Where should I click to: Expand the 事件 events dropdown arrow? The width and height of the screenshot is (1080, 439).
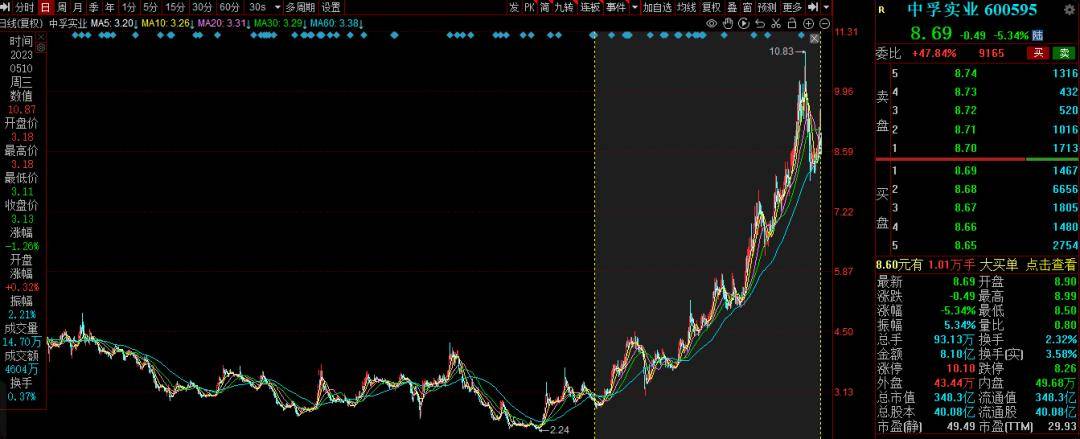point(633,7)
